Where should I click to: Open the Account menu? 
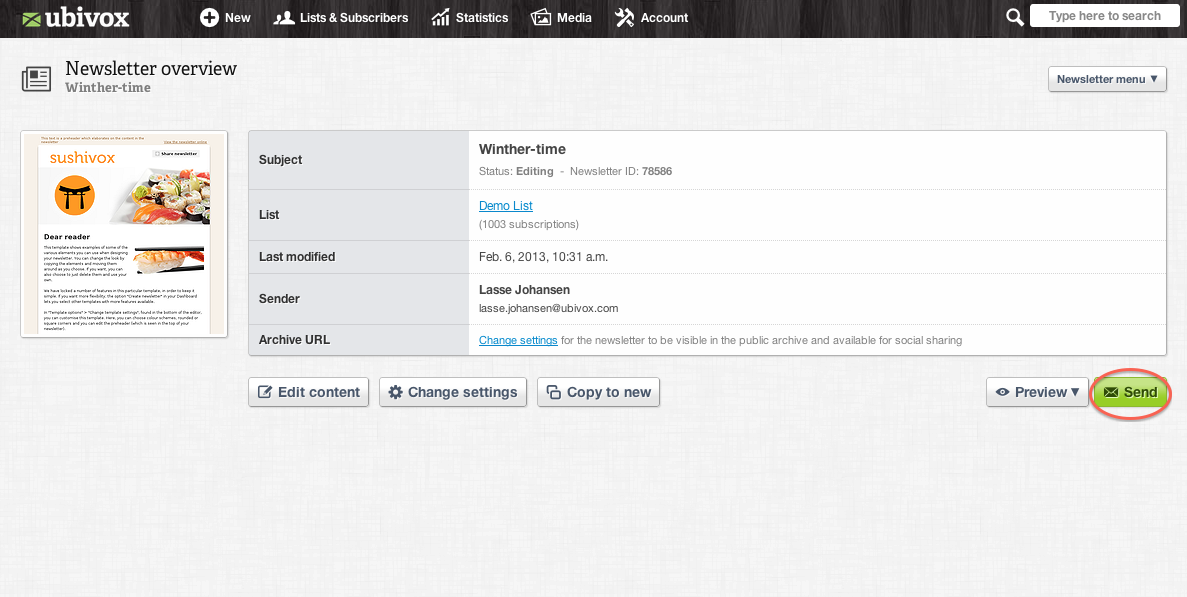pyautogui.click(x=651, y=17)
